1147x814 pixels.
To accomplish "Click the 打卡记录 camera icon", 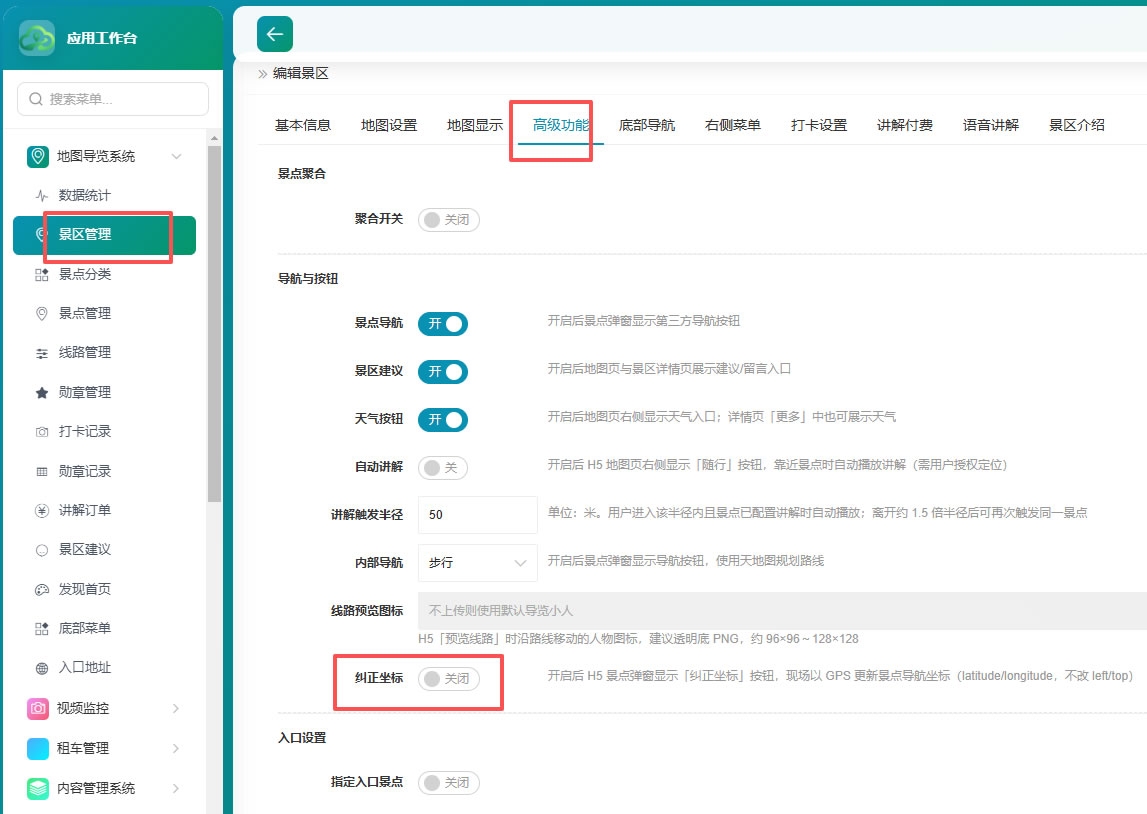I will tap(42, 432).
